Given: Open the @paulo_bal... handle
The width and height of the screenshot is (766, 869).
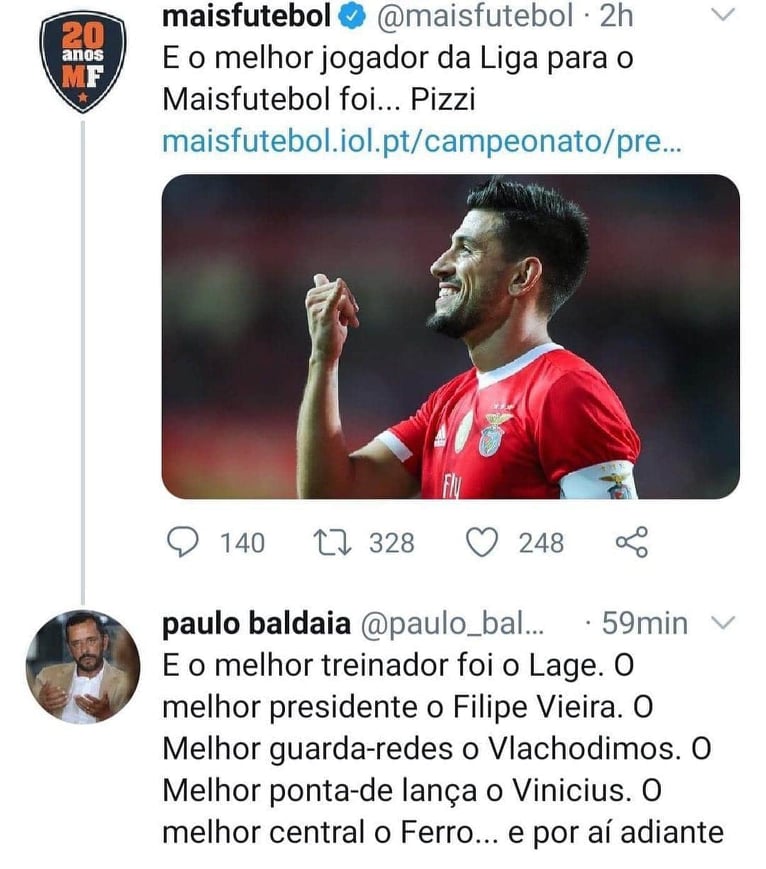Looking at the screenshot, I should coord(450,624).
